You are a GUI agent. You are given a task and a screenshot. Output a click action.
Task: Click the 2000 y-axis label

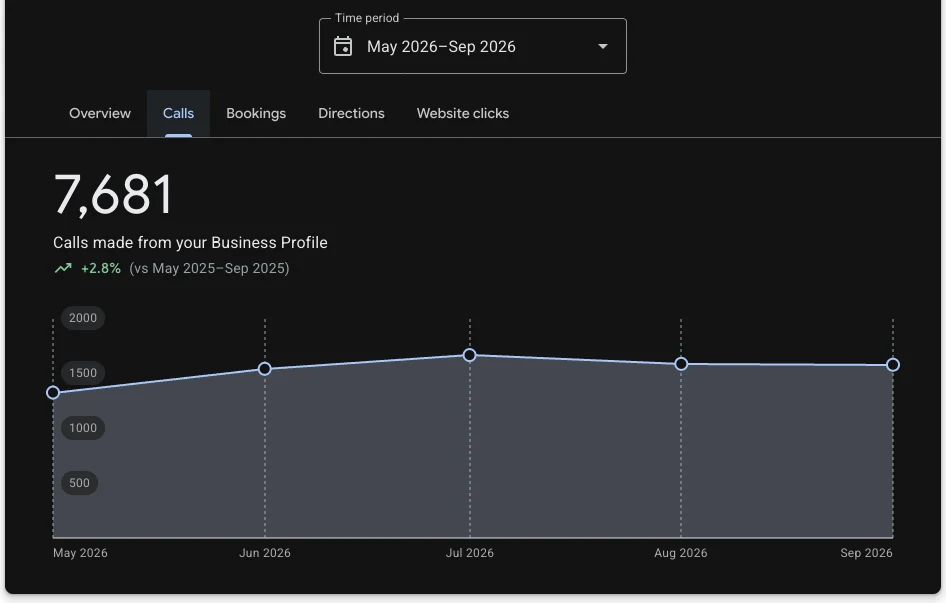[83, 318]
